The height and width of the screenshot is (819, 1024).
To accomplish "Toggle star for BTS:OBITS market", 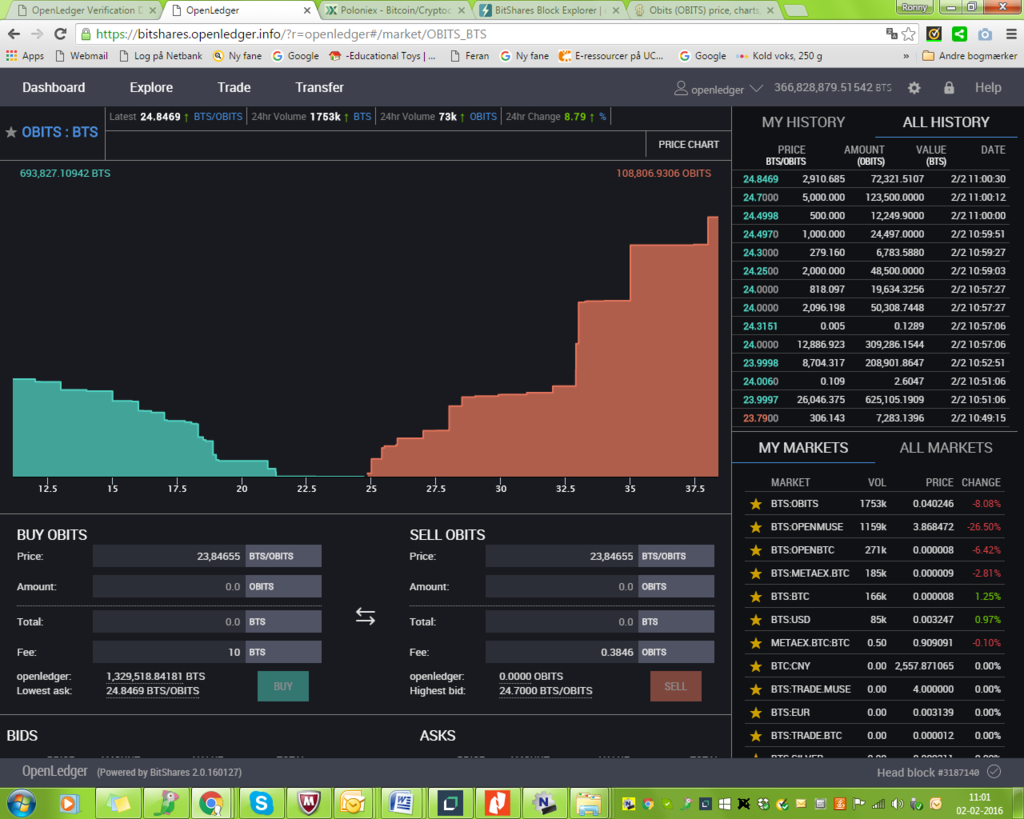I will [x=756, y=504].
